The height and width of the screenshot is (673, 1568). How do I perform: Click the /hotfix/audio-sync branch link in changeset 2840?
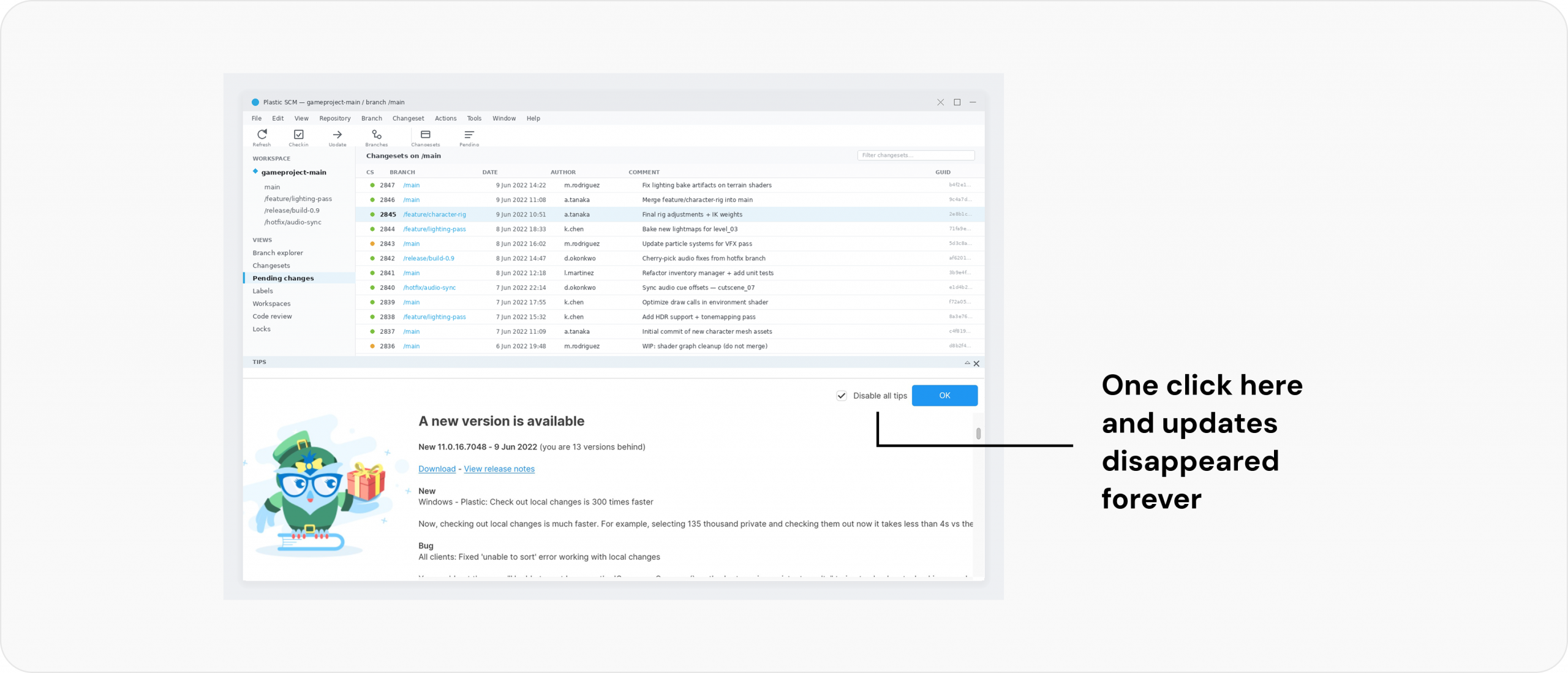[429, 288]
